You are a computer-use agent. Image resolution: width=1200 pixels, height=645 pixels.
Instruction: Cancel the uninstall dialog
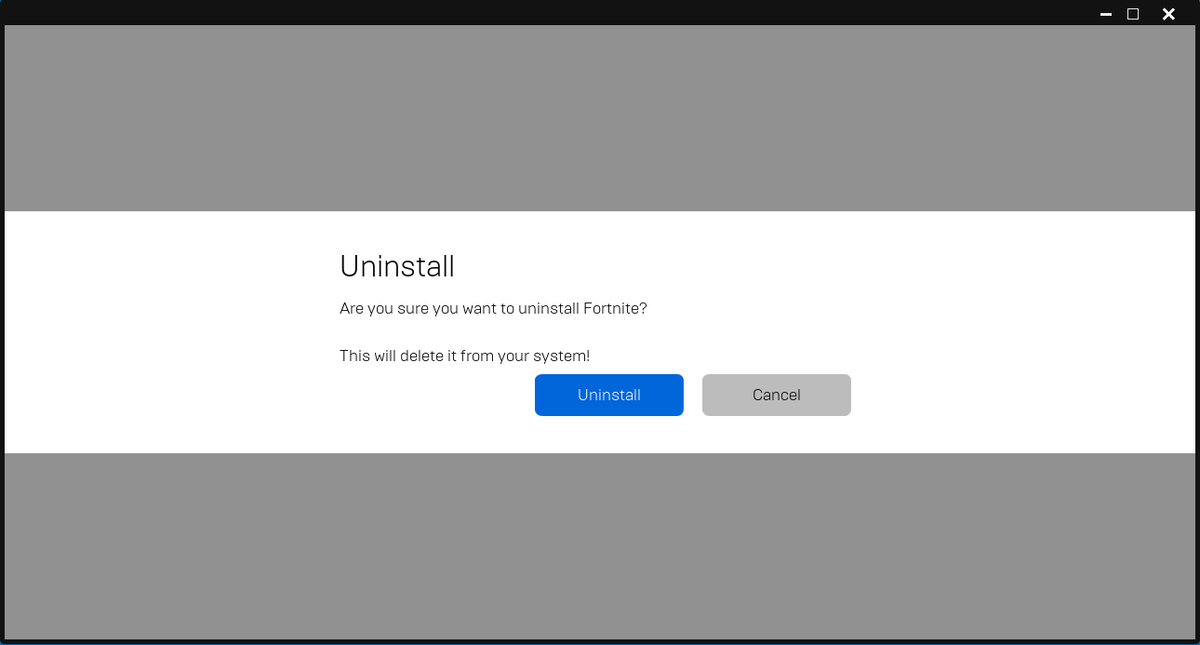coord(776,395)
